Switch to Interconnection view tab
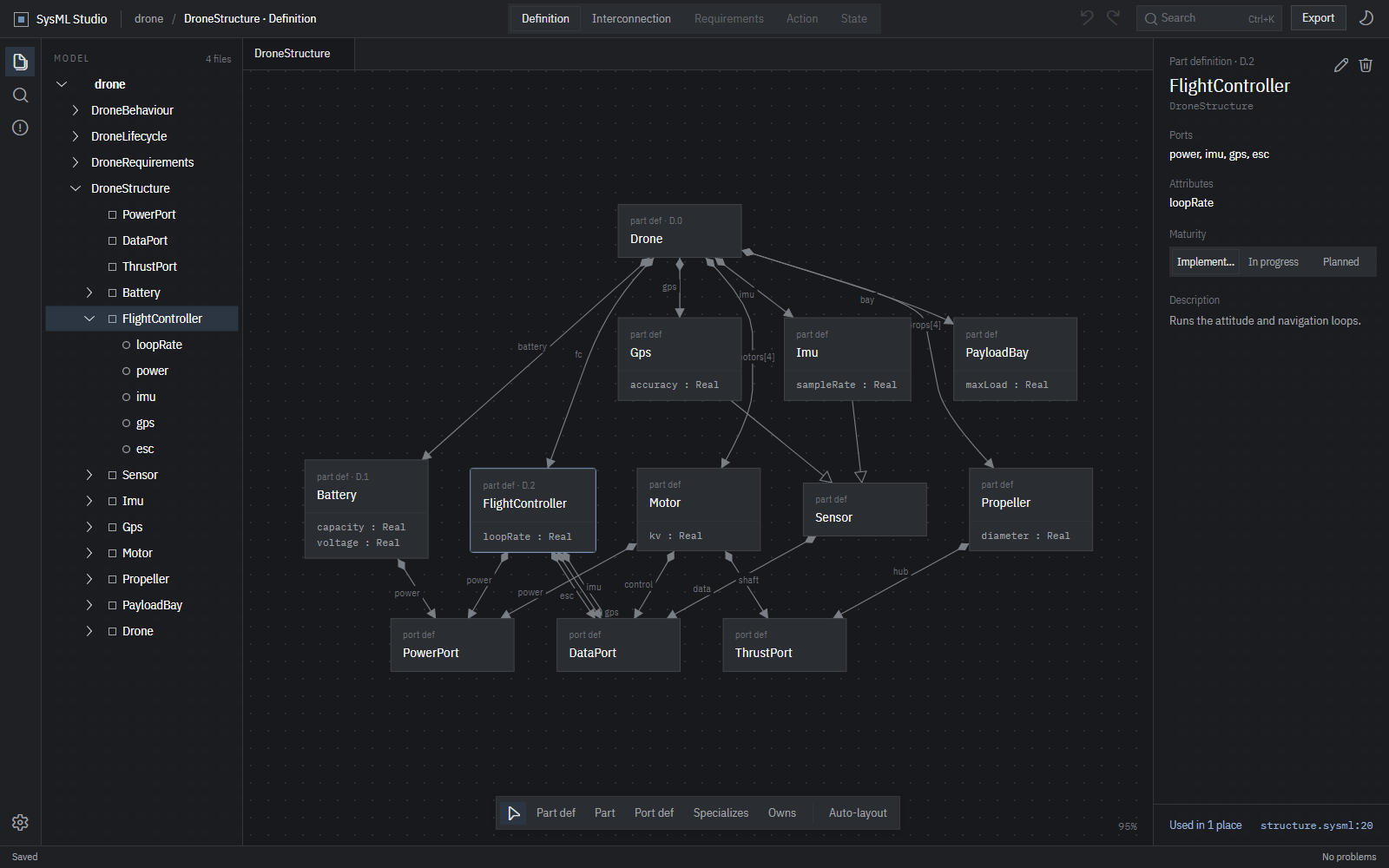The image size is (1389, 868). [x=631, y=18]
